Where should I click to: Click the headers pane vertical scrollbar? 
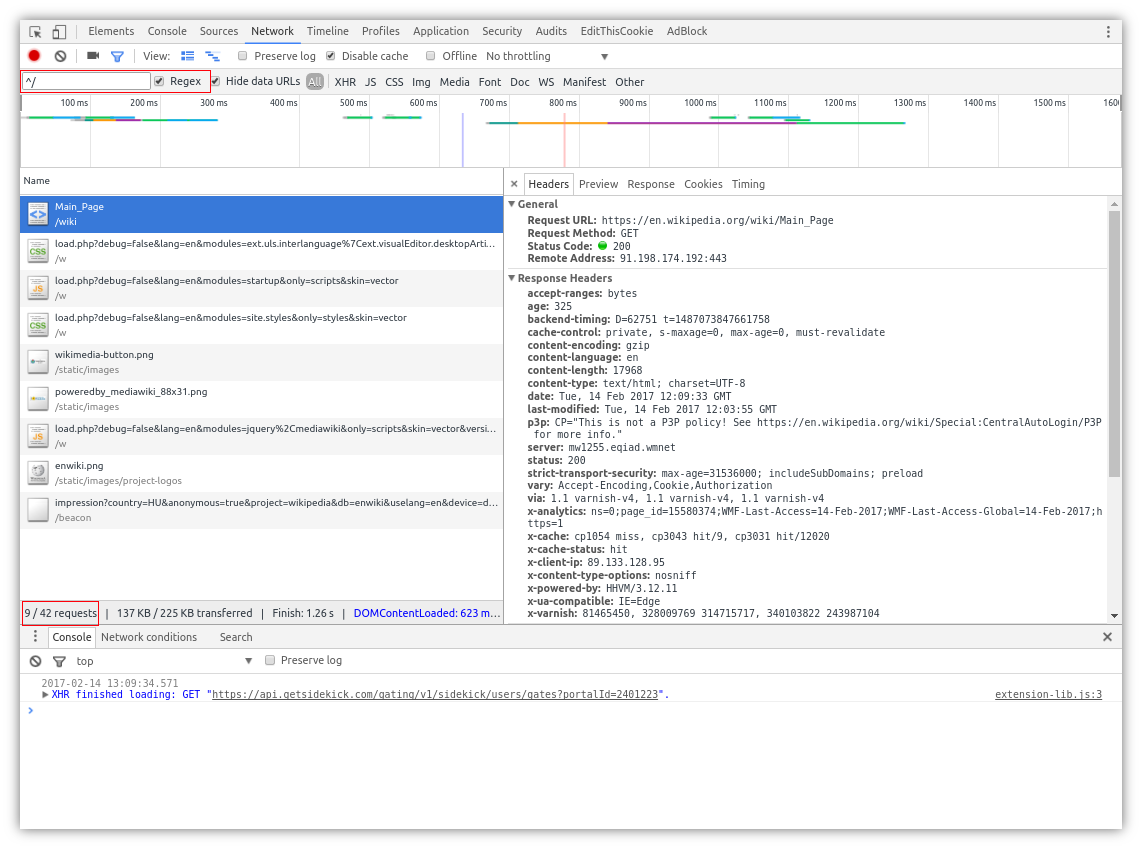point(1114,344)
